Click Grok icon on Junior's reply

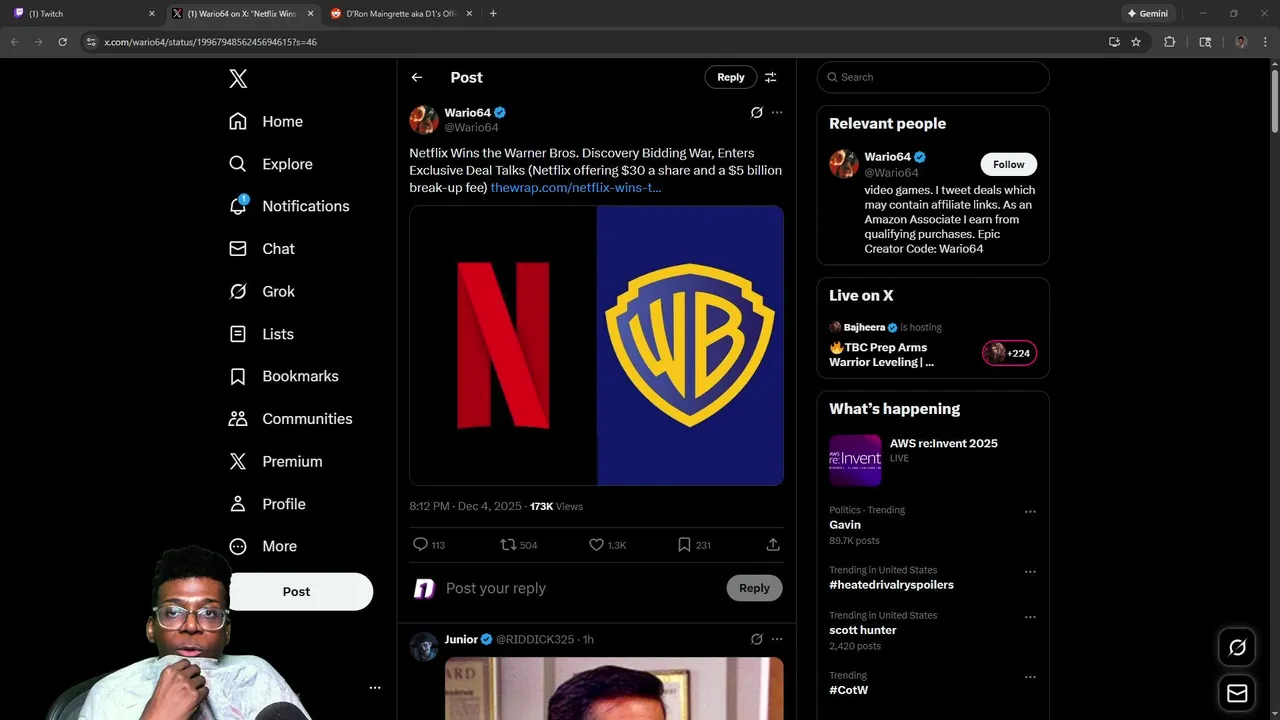[x=757, y=638]
